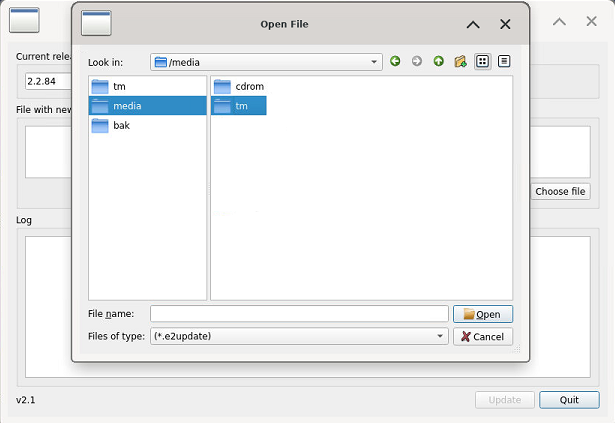Click the Quit button
The width and height of the screenshot is (615, 423).
pos(569,400)
